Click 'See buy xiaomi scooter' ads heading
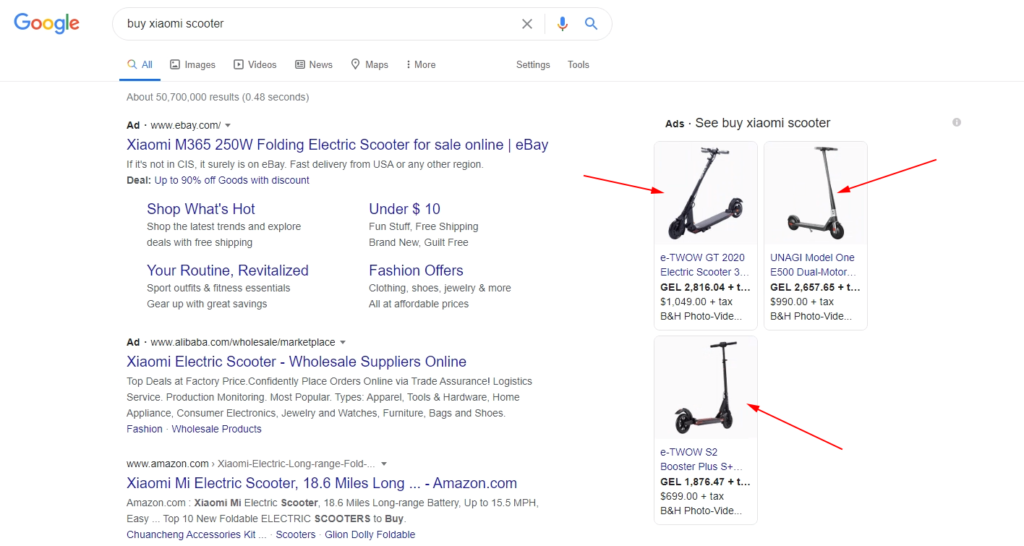1024x546 pixels. coord(762,123)
